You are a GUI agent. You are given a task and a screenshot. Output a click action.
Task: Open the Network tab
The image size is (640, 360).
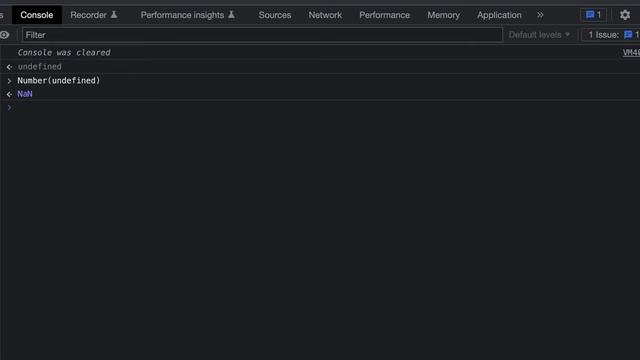point(325,15)
